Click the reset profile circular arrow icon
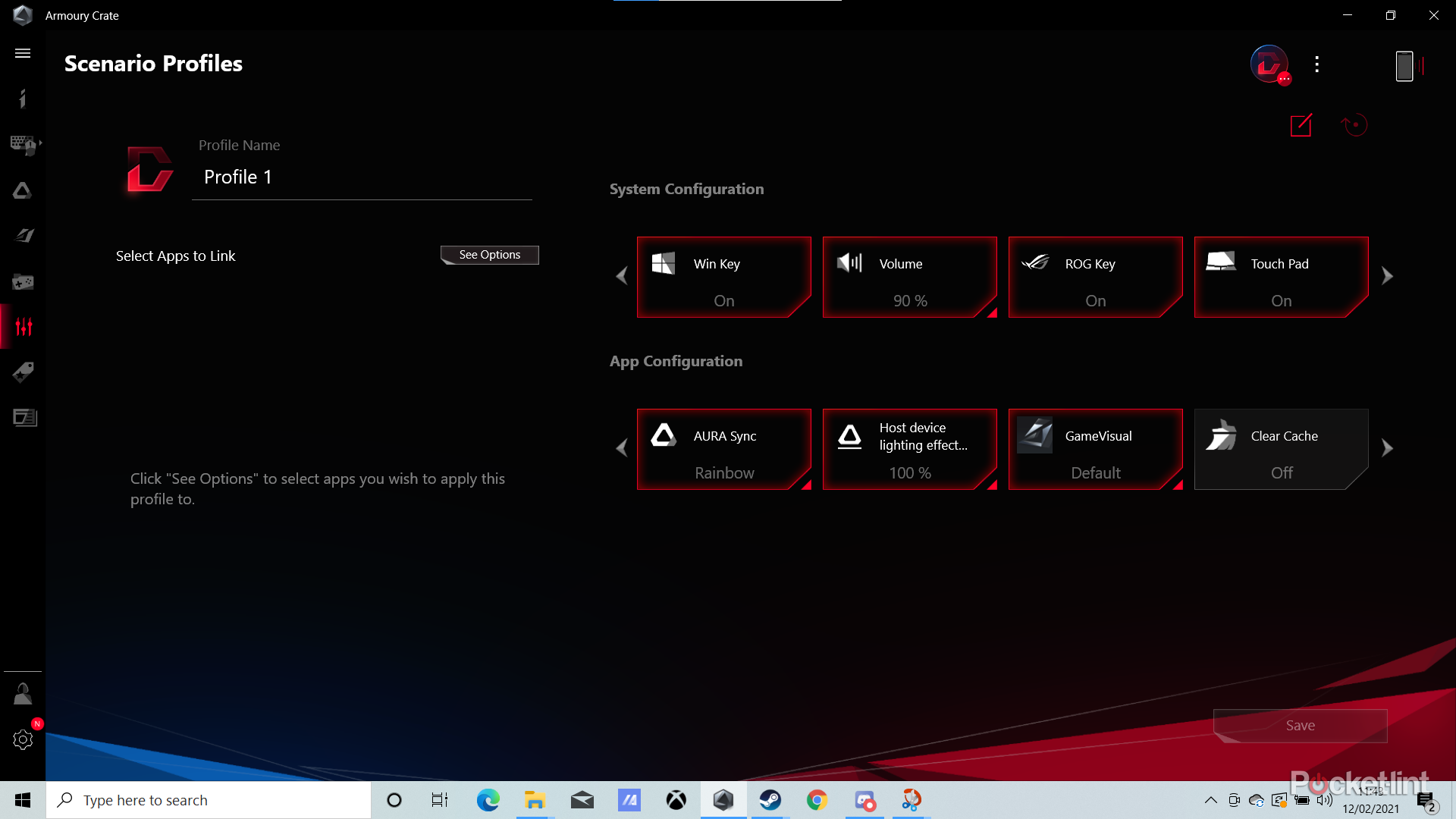The image size is (1456, 819). (1354, 125)
